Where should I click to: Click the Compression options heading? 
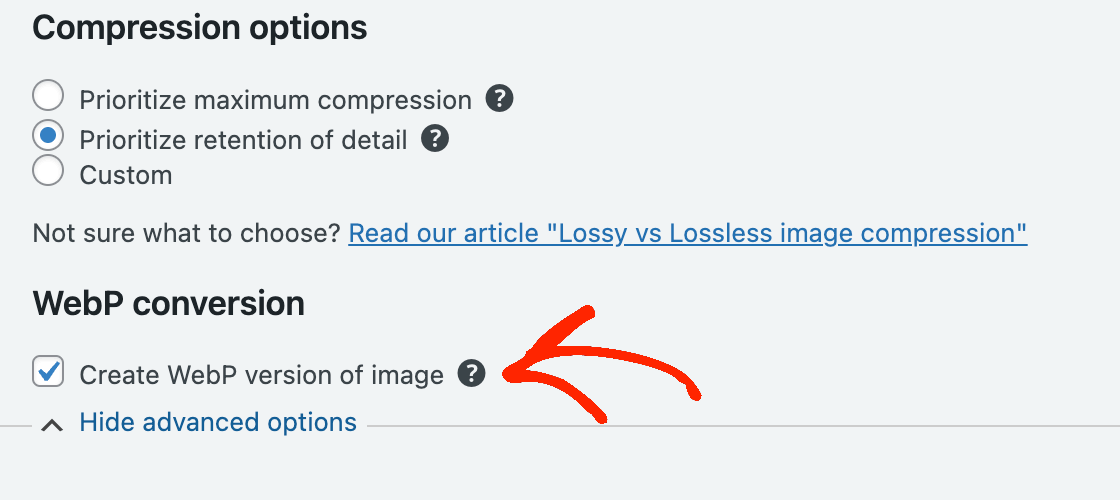point(200,28)
